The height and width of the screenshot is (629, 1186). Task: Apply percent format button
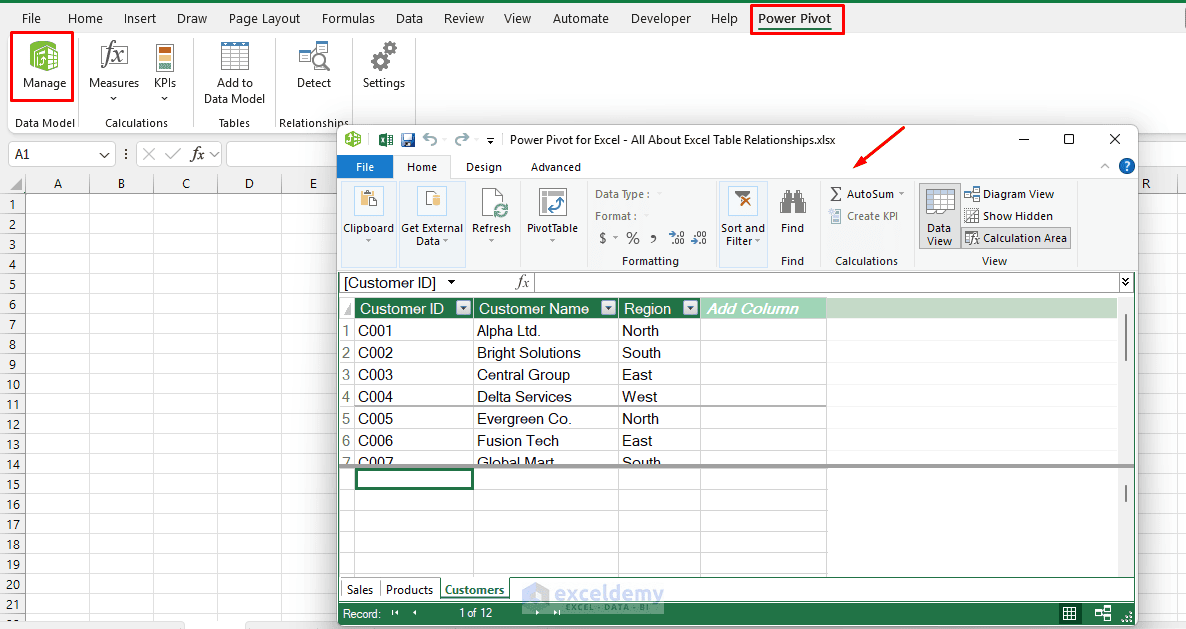633,238
